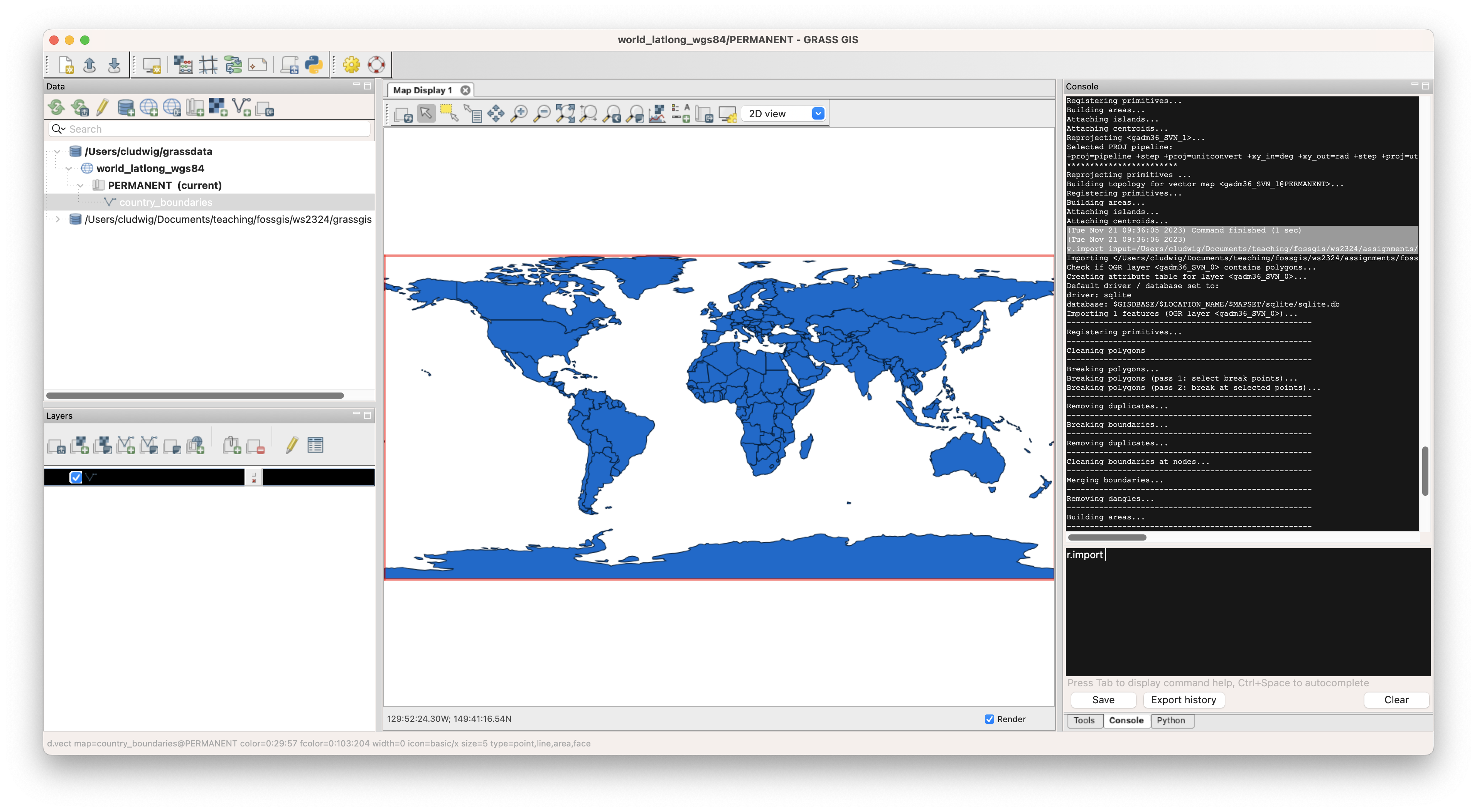Click the console Save button
The image size is (1477, 812).
[x=1103, y=699]
